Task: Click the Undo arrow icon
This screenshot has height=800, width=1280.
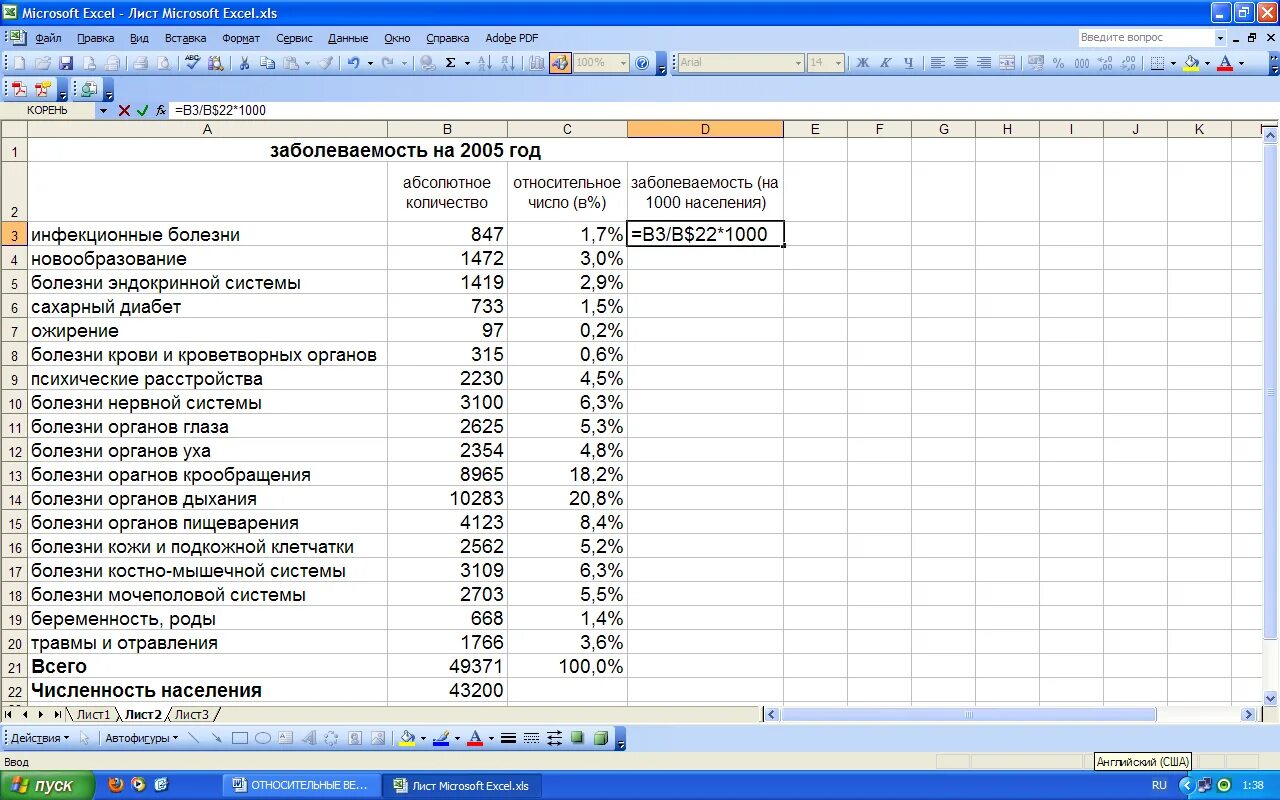Action: click(353, 63)
